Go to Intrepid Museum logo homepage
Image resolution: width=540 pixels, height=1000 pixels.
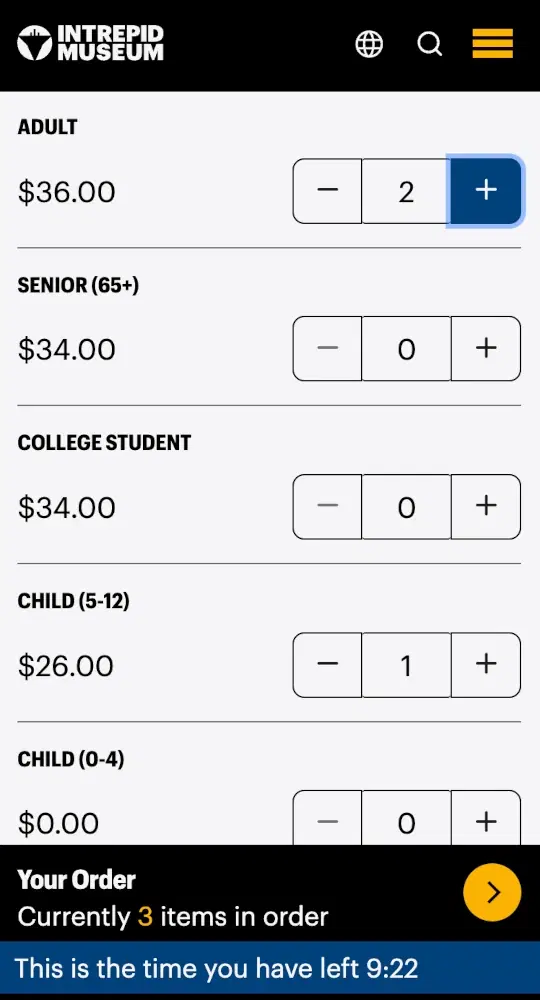91,43
